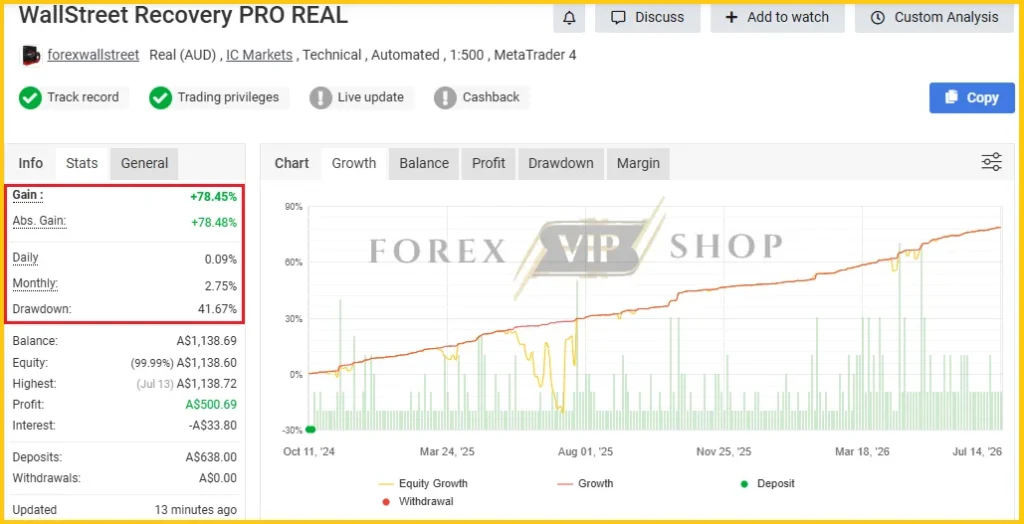The width and height of the screenshot is (1024, 524).
Task: Click the A$1,138.72 highest value
Action: (207, 384)
